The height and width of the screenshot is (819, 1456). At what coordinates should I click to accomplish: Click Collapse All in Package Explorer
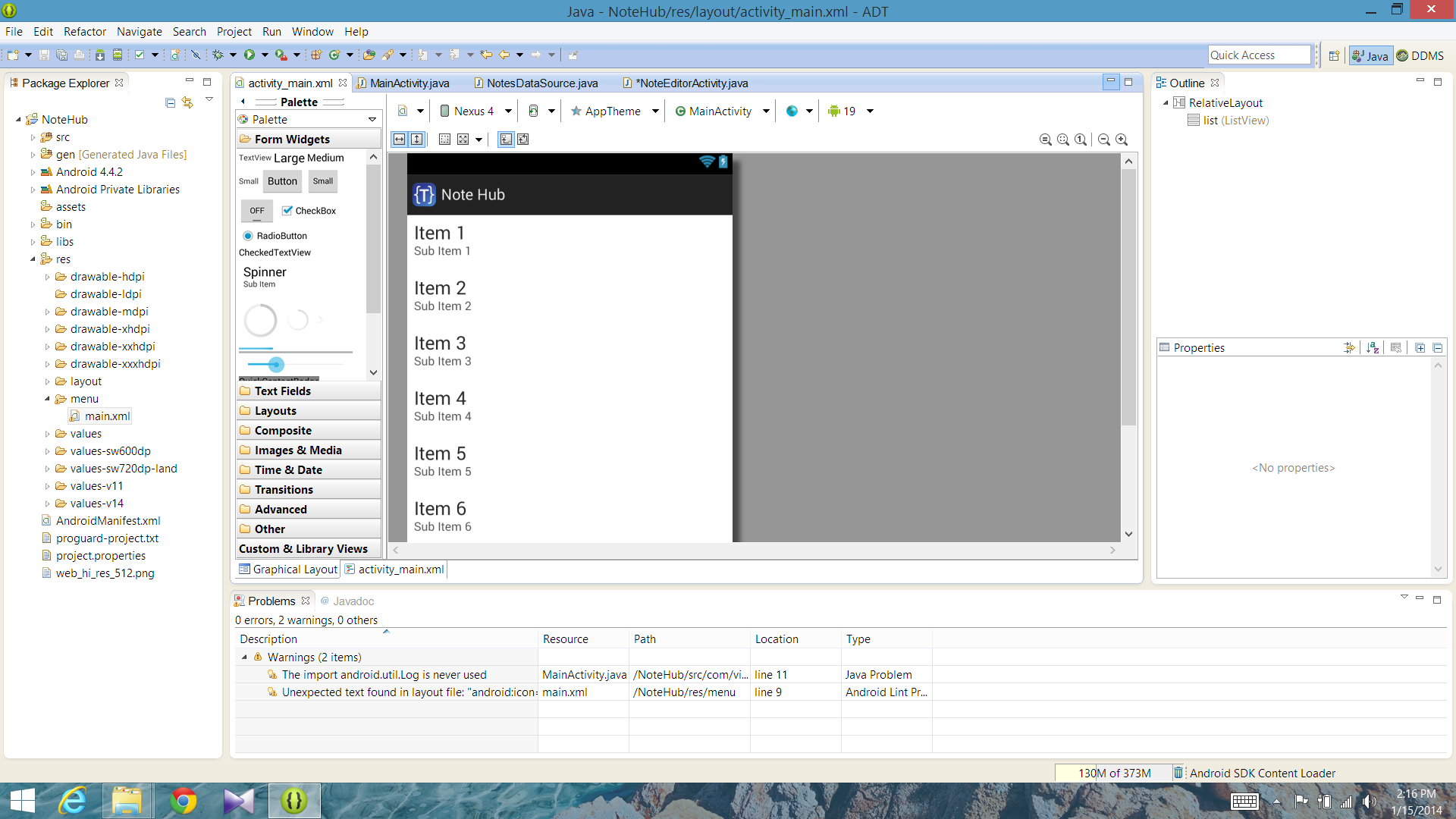(x=170, y=102)
